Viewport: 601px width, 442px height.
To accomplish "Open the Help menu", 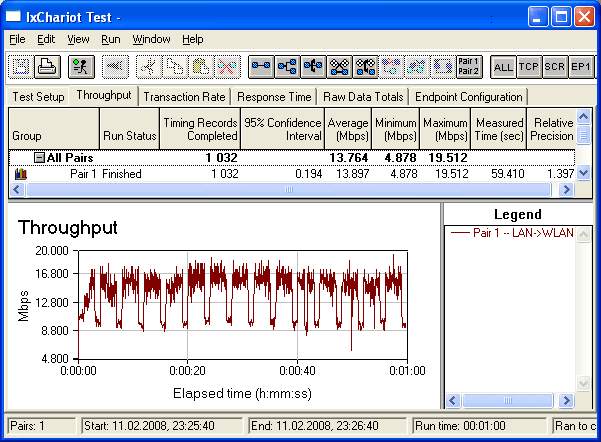I will (x=193, y=39).
